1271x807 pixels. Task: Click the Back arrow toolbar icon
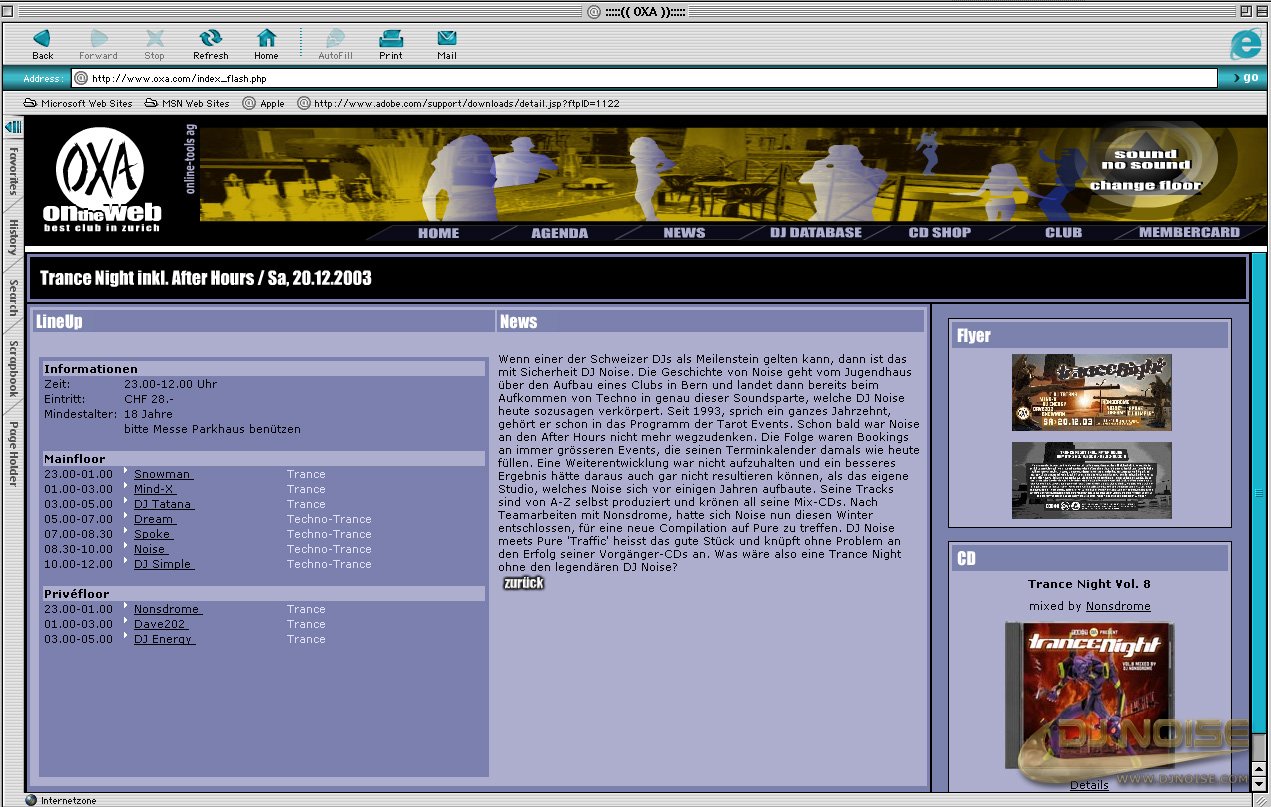(x=42, y=39)
